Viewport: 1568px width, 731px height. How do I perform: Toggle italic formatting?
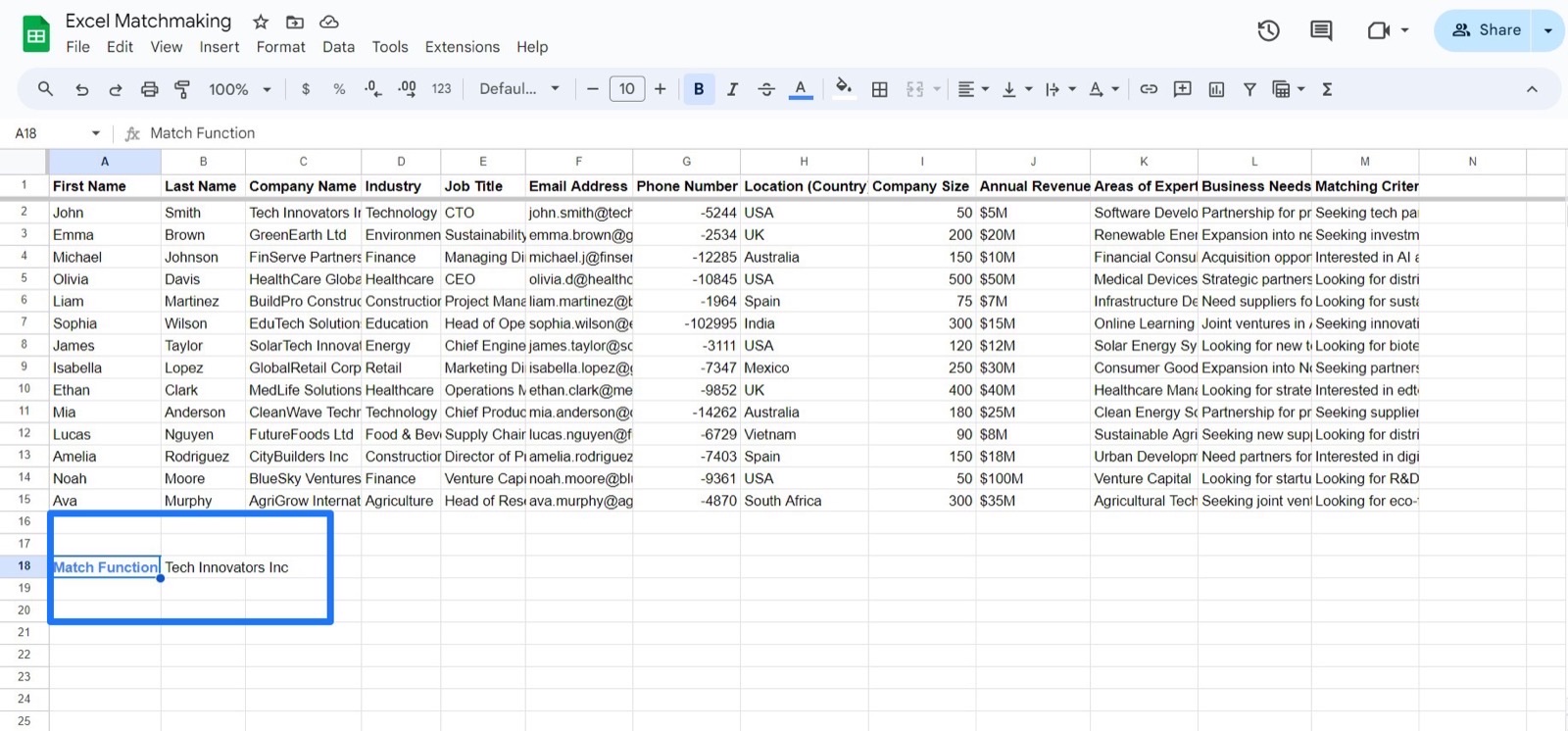tap(732, 89)
